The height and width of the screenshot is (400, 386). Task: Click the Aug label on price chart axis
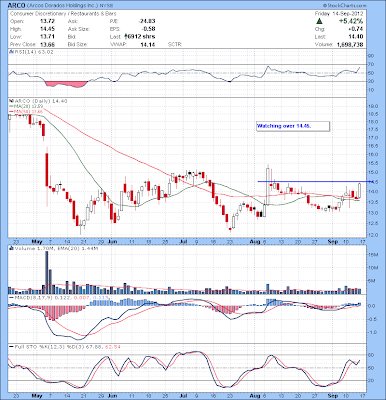(255, 241)
